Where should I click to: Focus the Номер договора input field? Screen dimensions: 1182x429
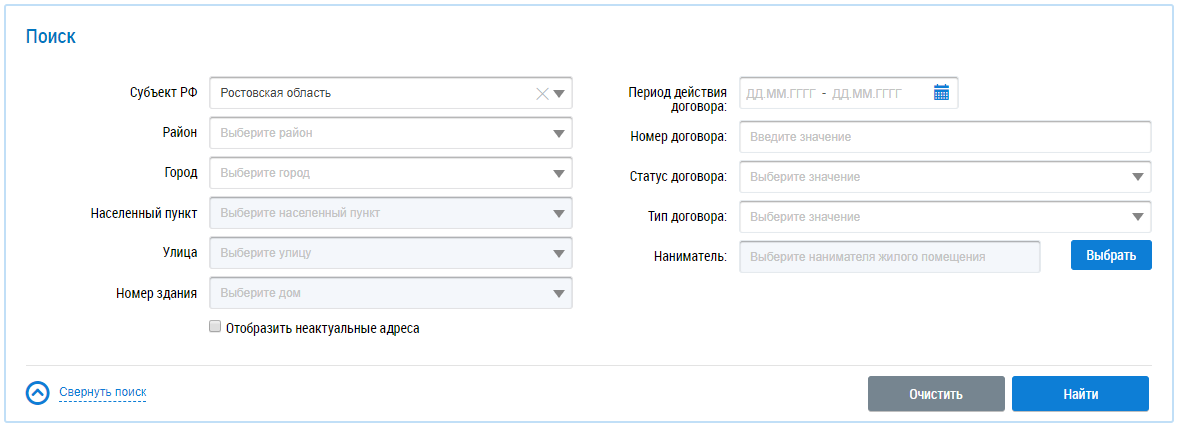(x=944, y=137)
